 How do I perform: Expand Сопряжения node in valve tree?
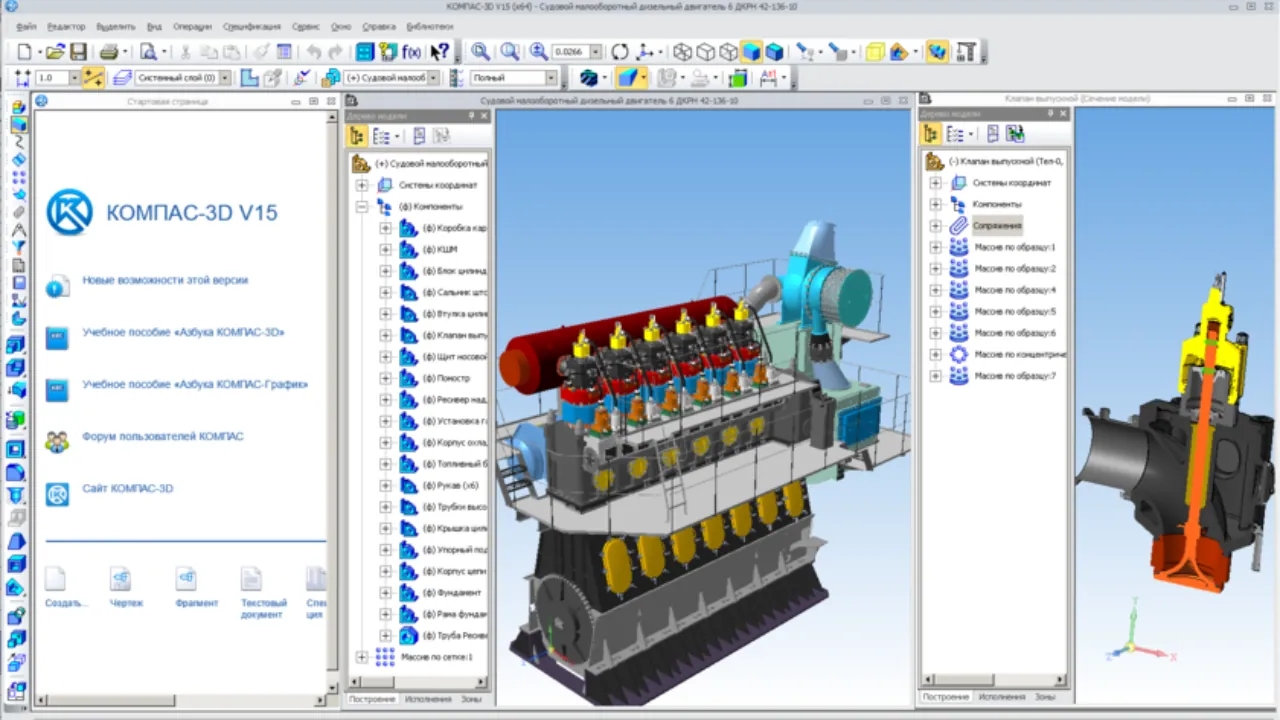point(935,226)
